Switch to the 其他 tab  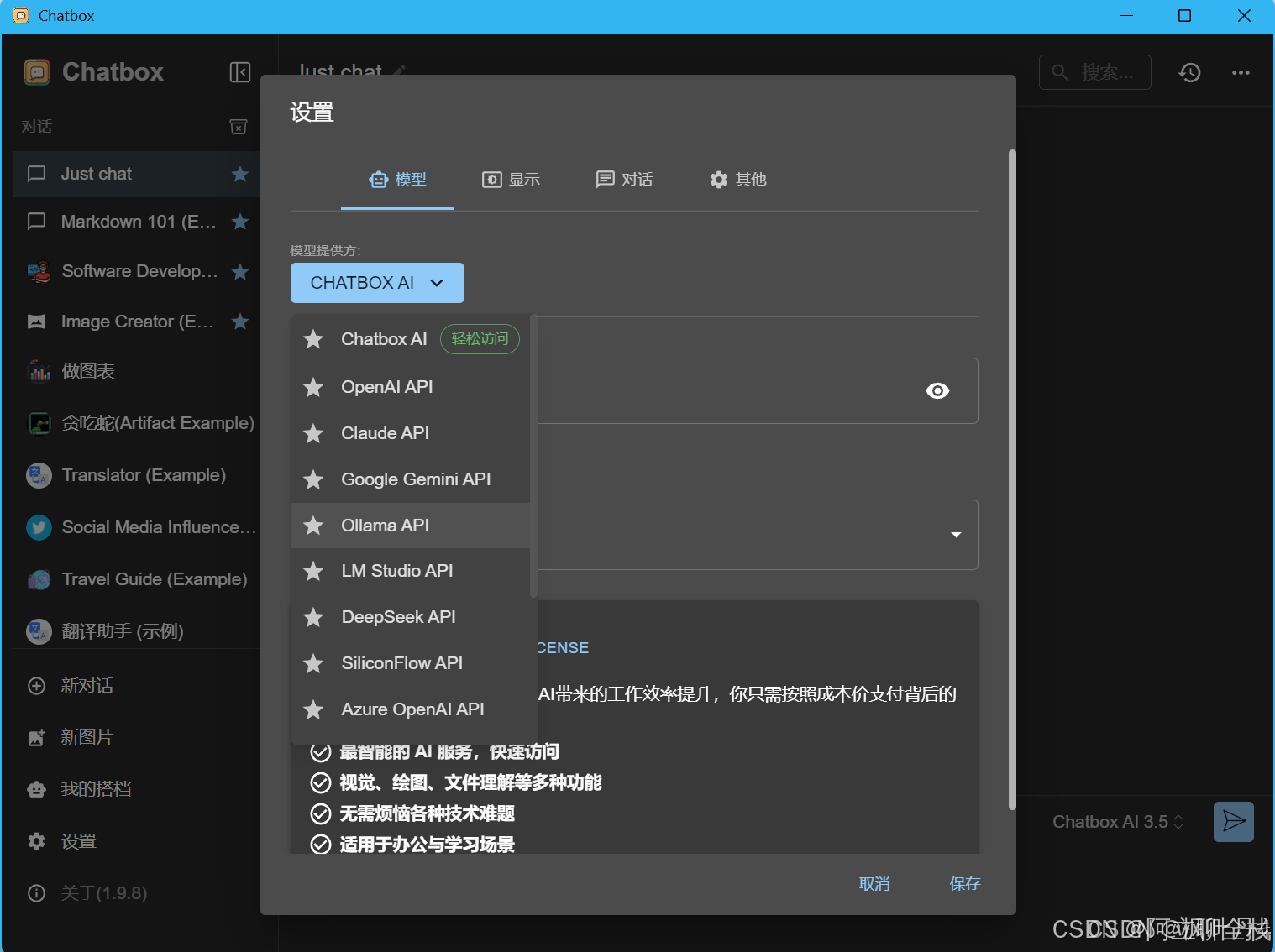[737, 180]
